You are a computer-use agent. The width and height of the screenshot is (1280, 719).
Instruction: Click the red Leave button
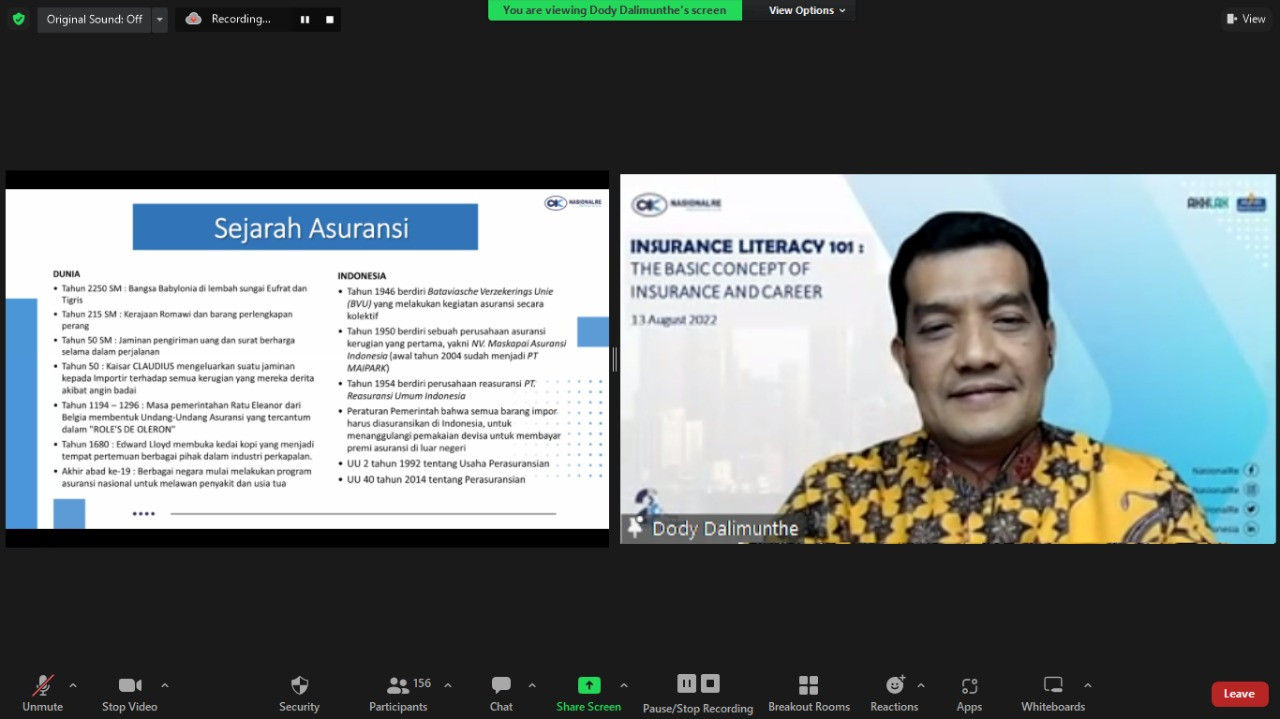pyautogui.click(x=1240, y=694)
